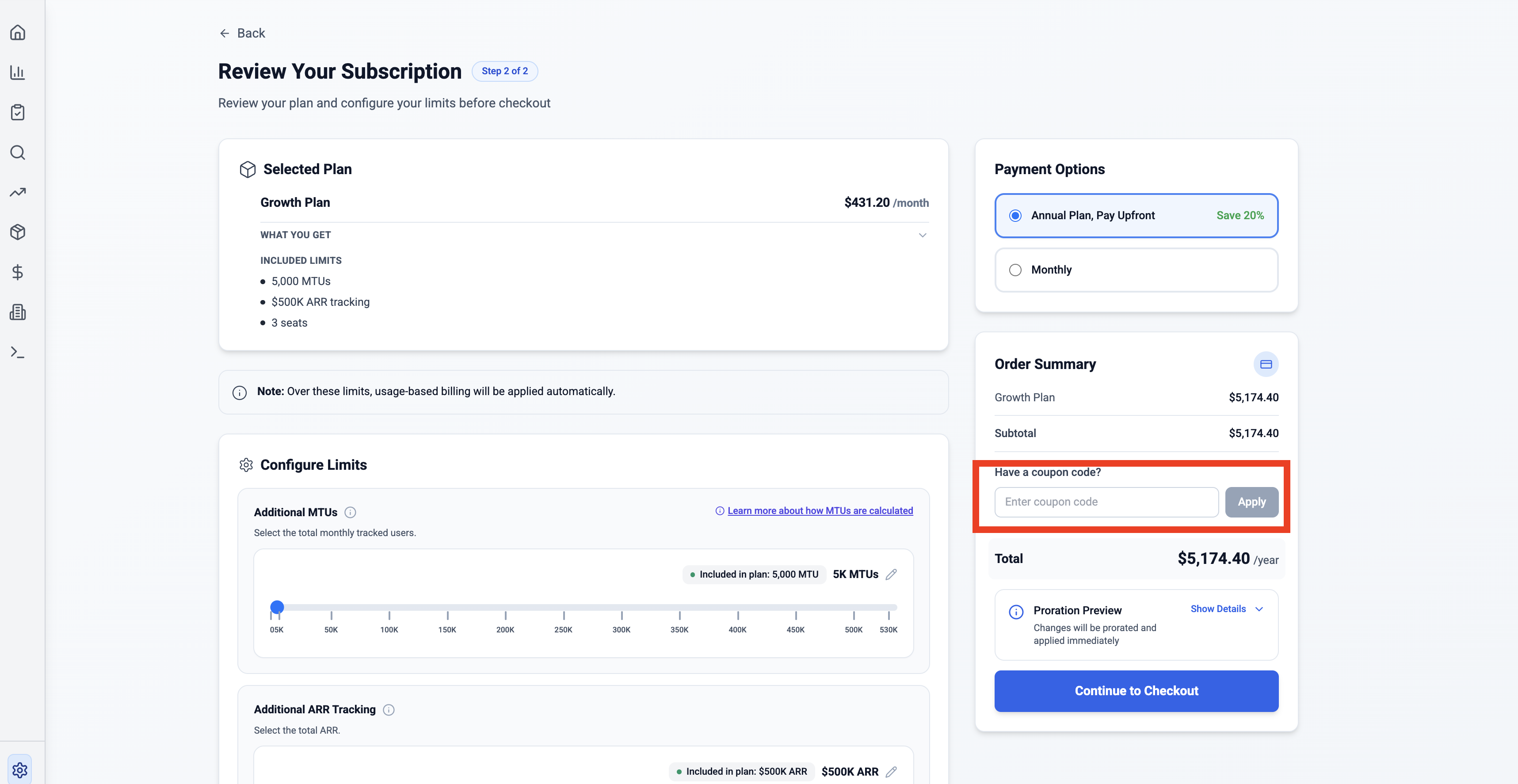
Task: Open the search magnifier sidebar icon
Action: 18,152
